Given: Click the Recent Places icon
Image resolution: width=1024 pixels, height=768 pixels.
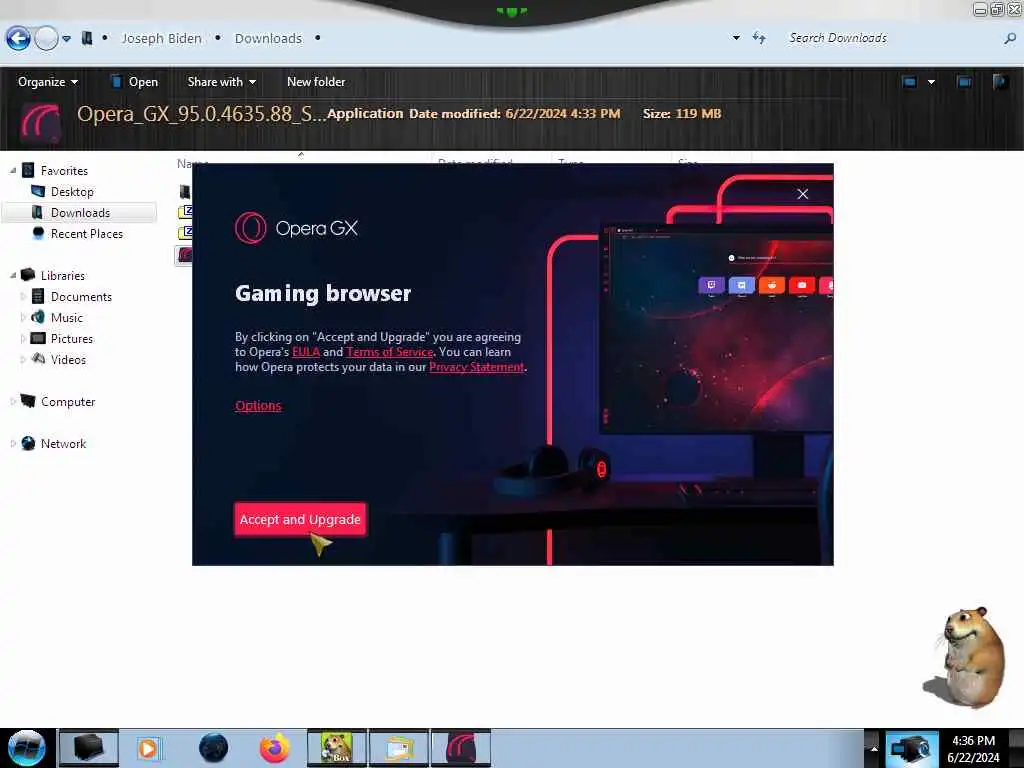Looking at the screenshot, I should point(38,233).
